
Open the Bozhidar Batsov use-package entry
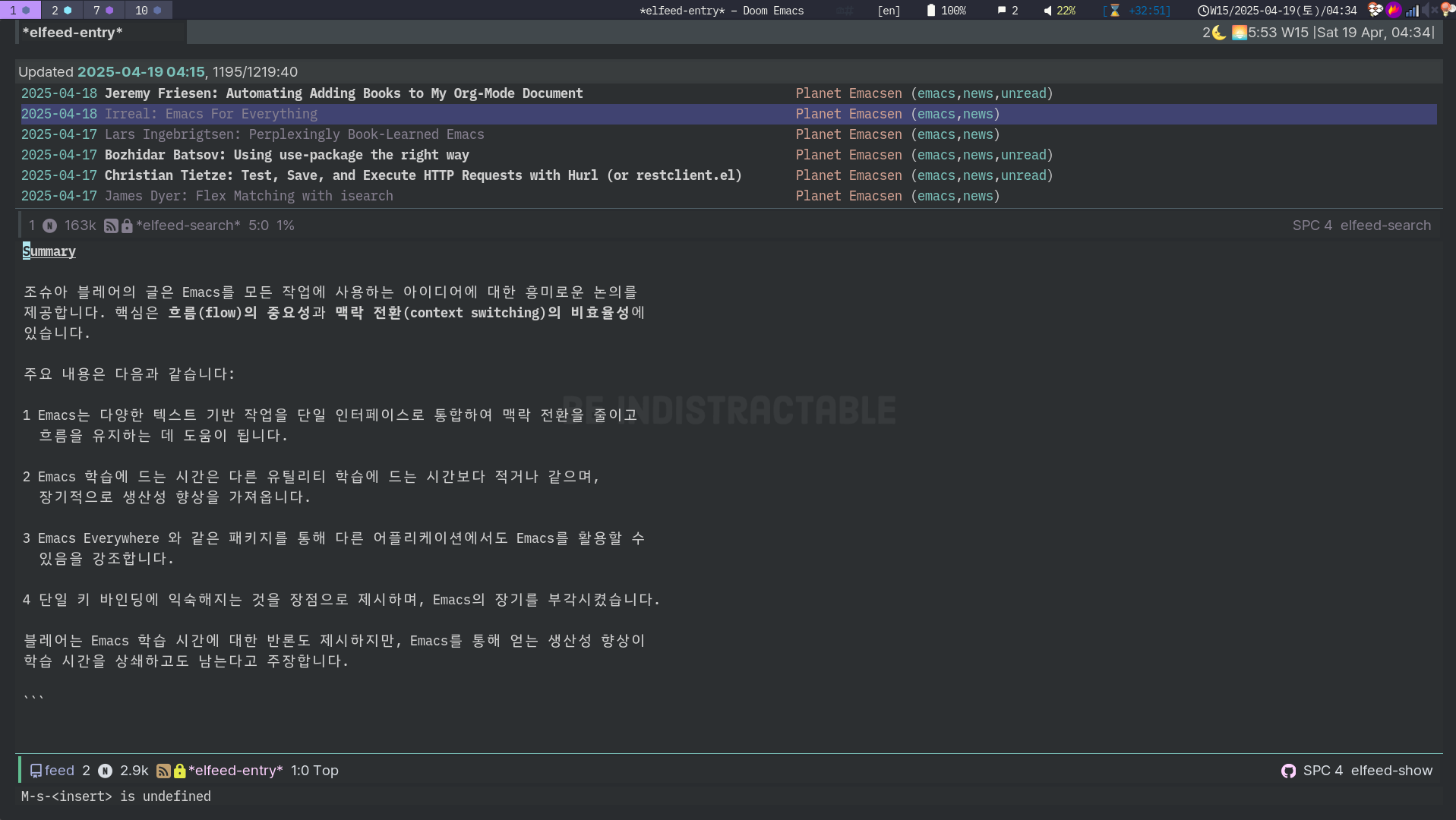point(286,155)
